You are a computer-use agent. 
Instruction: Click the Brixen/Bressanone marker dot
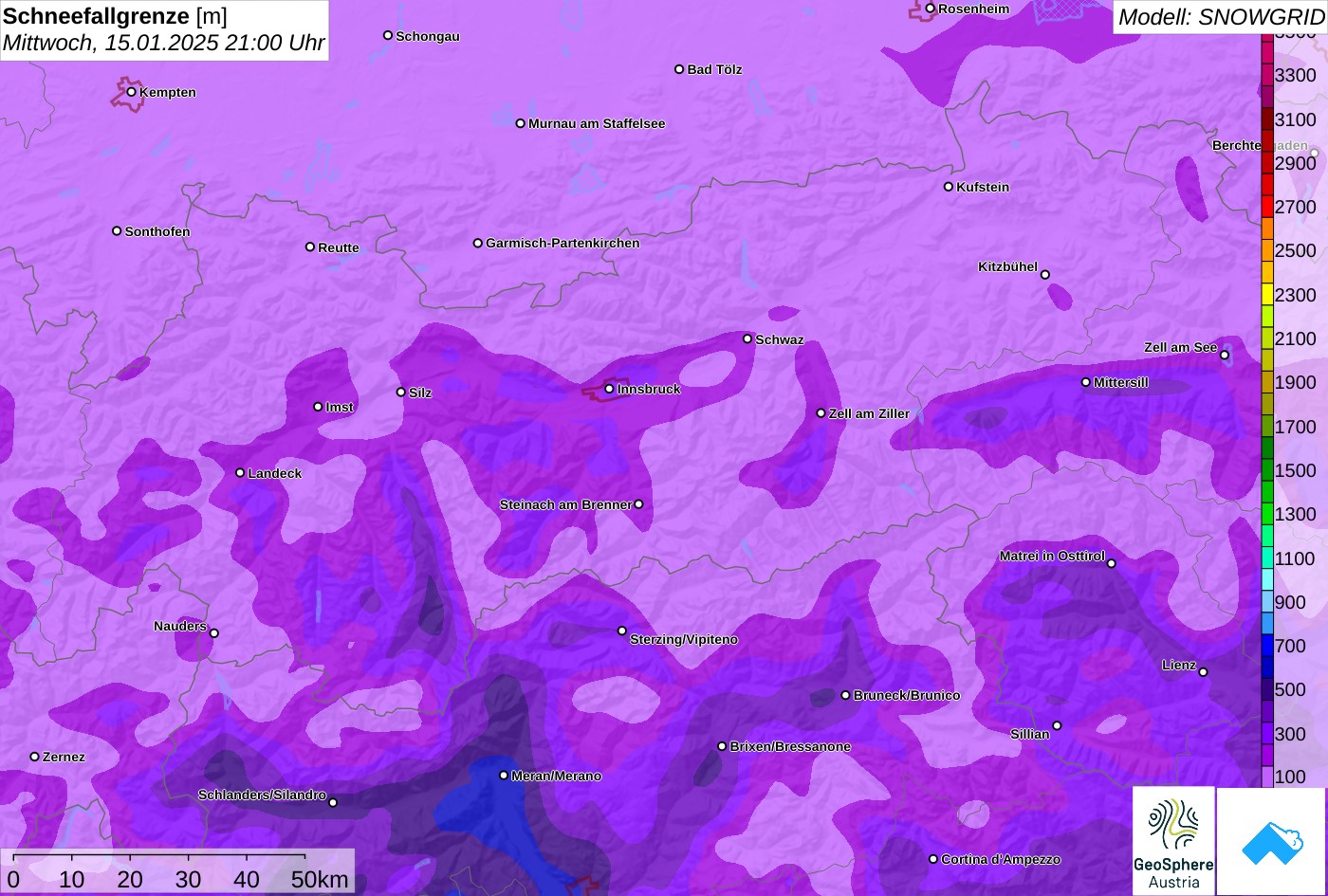tap(722, 746)
